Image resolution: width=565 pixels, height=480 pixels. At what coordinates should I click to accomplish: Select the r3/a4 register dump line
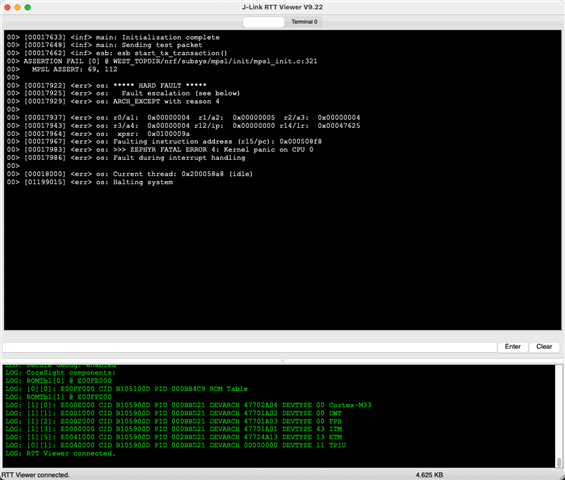coord(183,126)
